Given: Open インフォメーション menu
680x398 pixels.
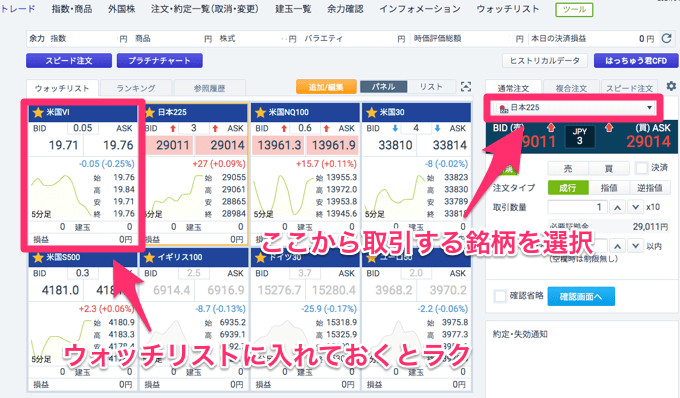Looking at the screenshot, I should (x=420, y=9).
